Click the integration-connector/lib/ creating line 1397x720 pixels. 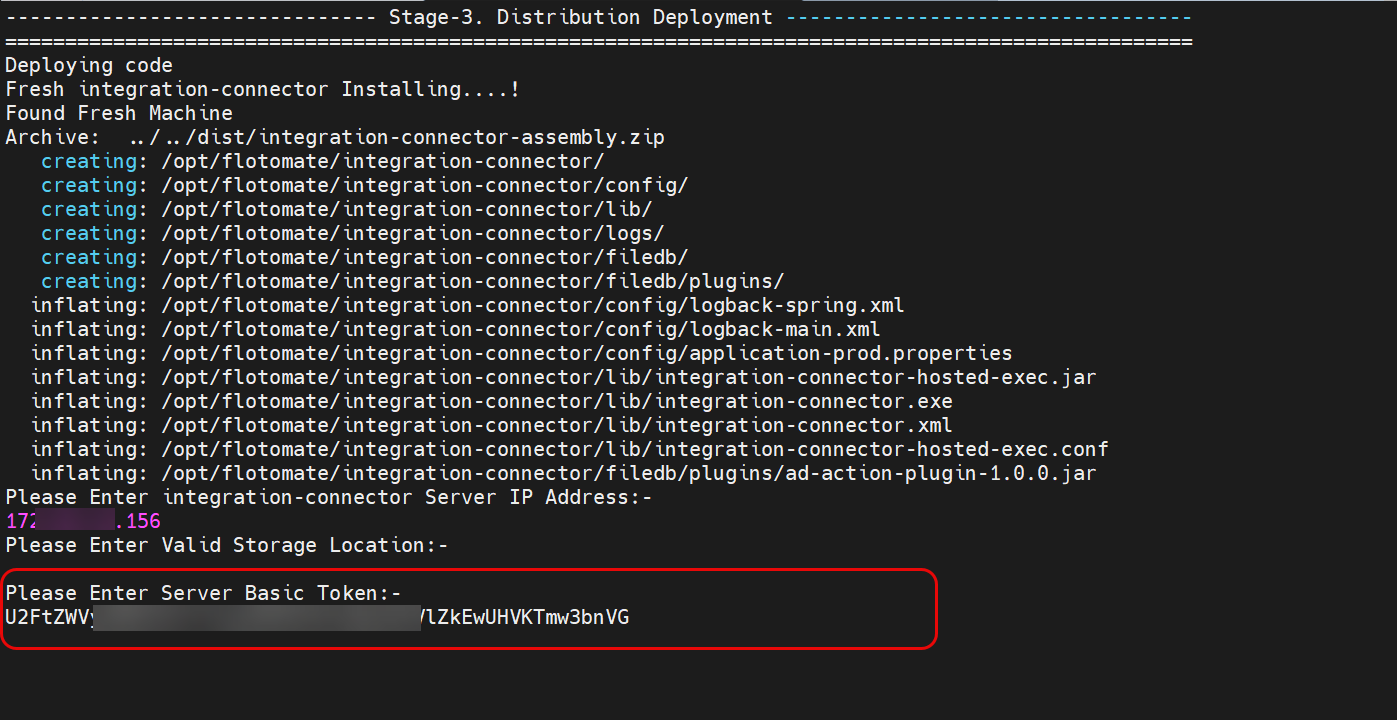pos(406,209)
